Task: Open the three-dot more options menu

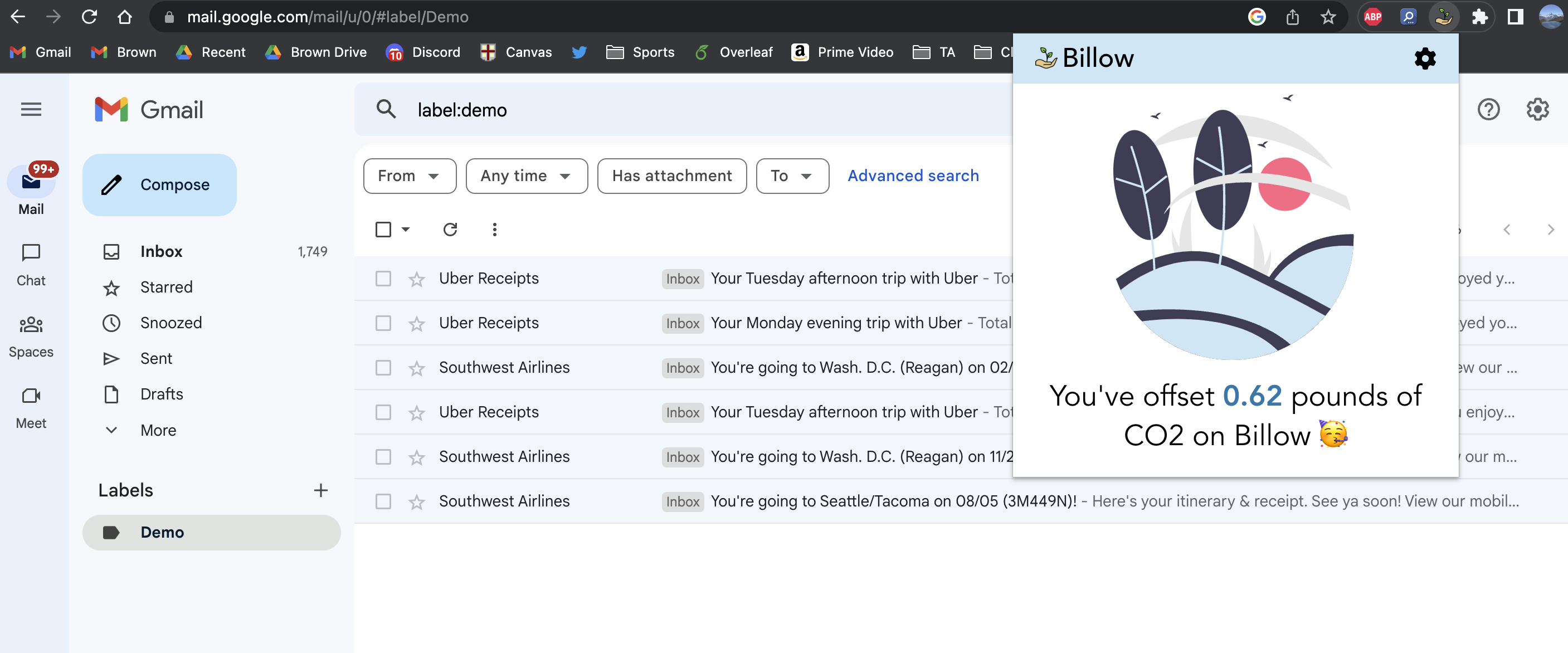Action: pos(494,230)
